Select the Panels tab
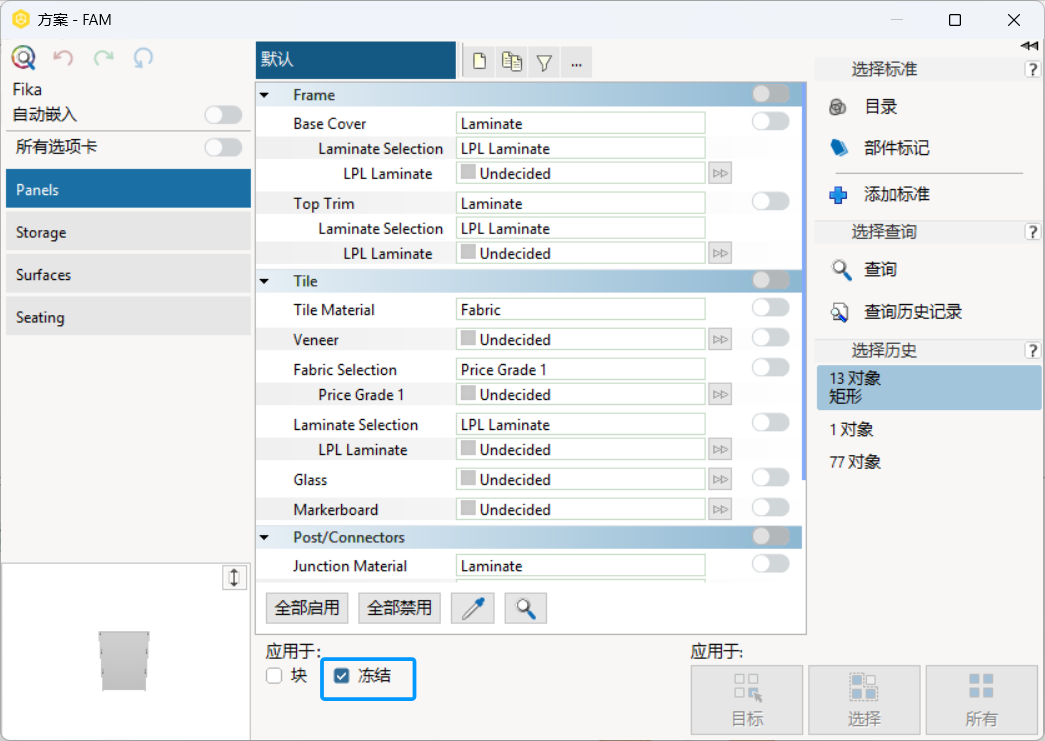This screenshot has height=741, width=1045. tap(128, 189)
